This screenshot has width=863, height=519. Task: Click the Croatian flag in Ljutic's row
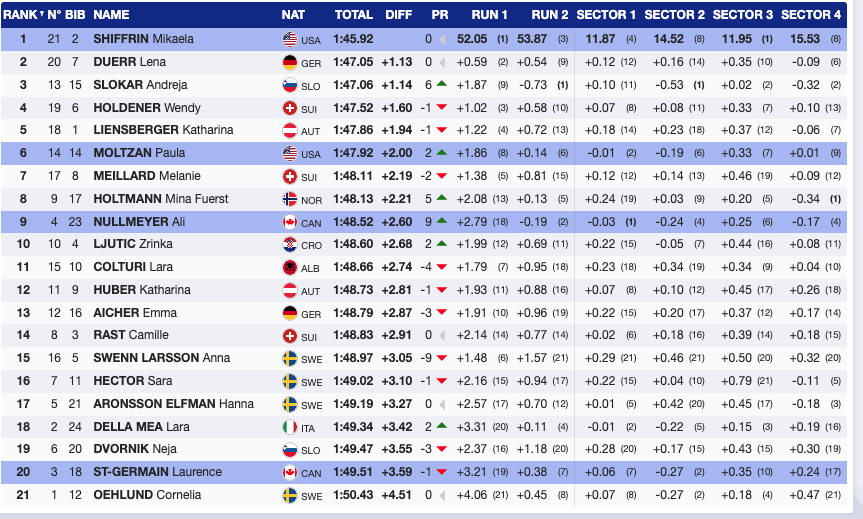click(x=290, y=245)
